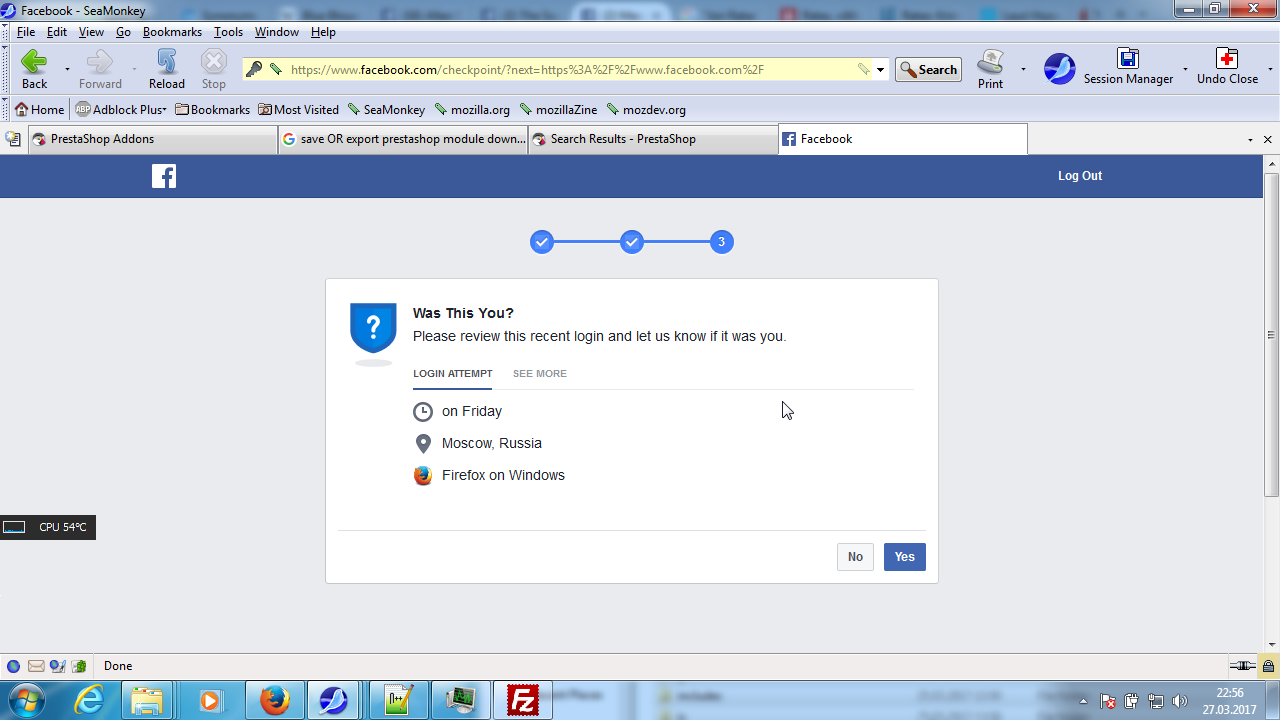This screenshot has height=720, width=1280.
Task: Click the security padlock in the status bar
Action: pos(1268,666)
